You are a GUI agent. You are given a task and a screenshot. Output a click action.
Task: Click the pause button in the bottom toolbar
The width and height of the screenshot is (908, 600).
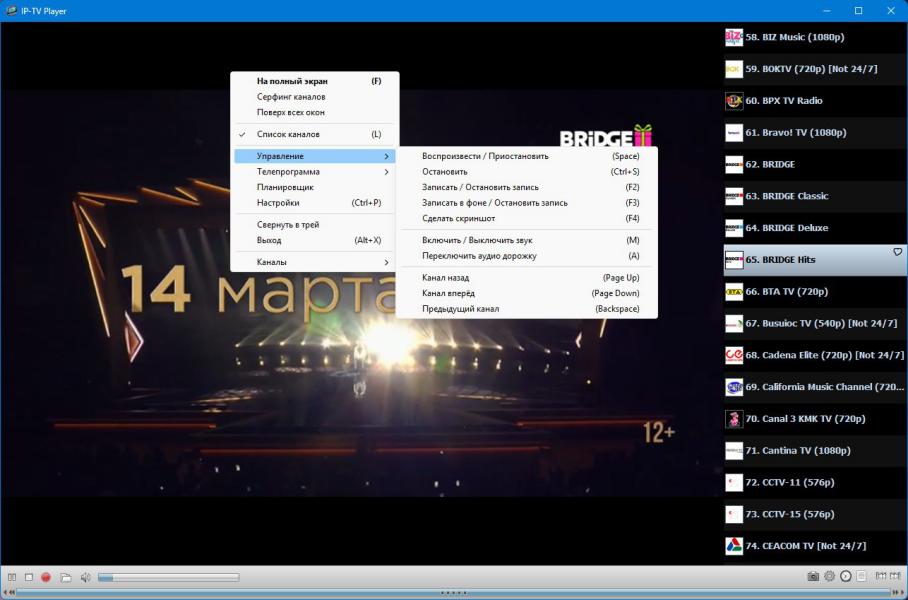coord(12,577)
